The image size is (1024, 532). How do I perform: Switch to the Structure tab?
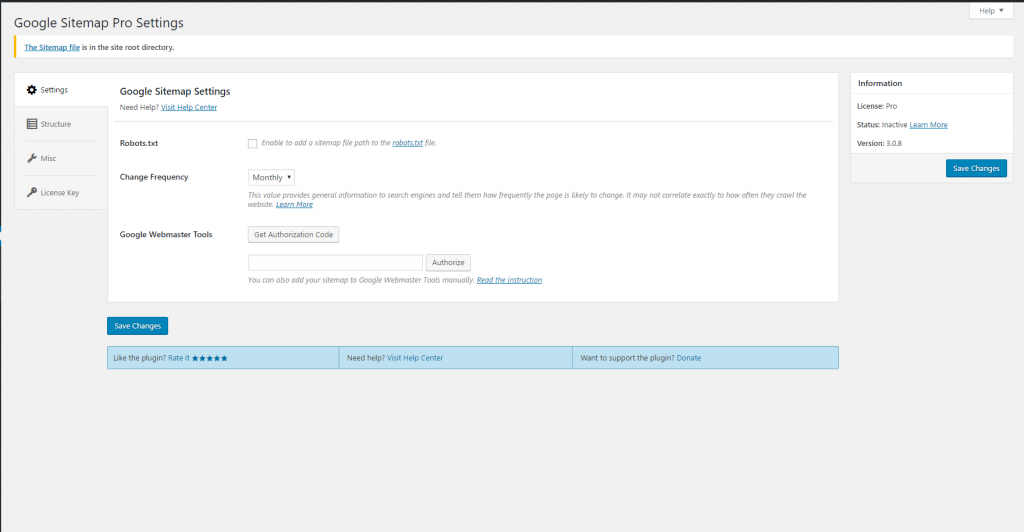coord(61,124)
